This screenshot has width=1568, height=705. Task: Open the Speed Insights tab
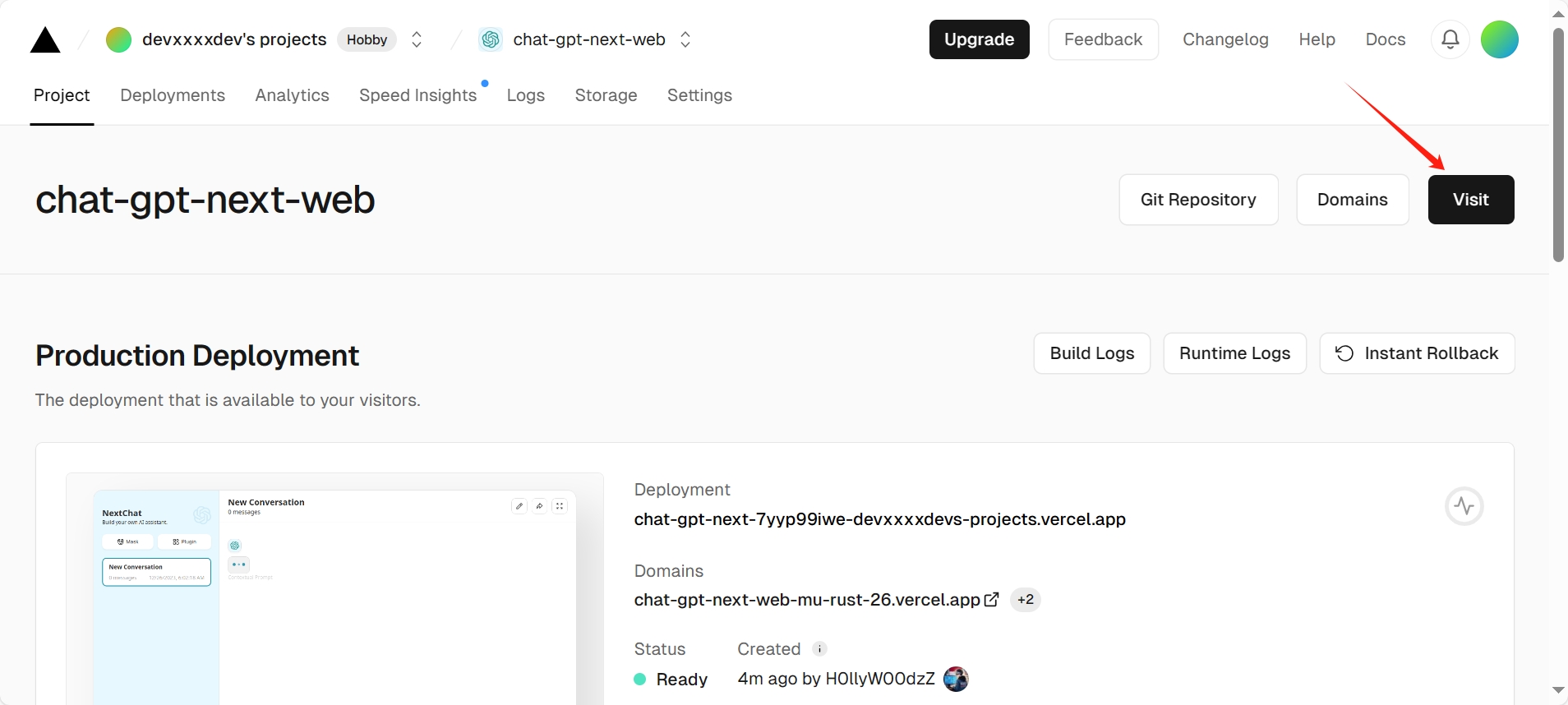point(417,95)
